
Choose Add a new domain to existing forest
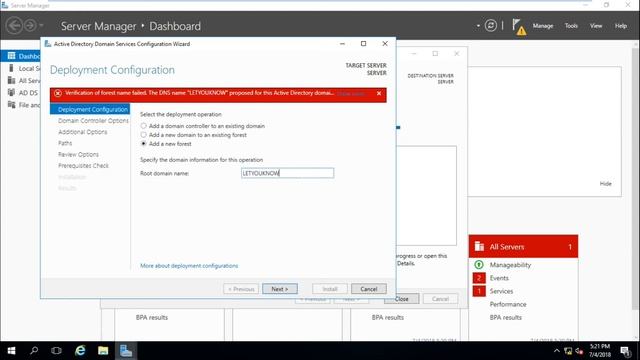tap(143, 135)
